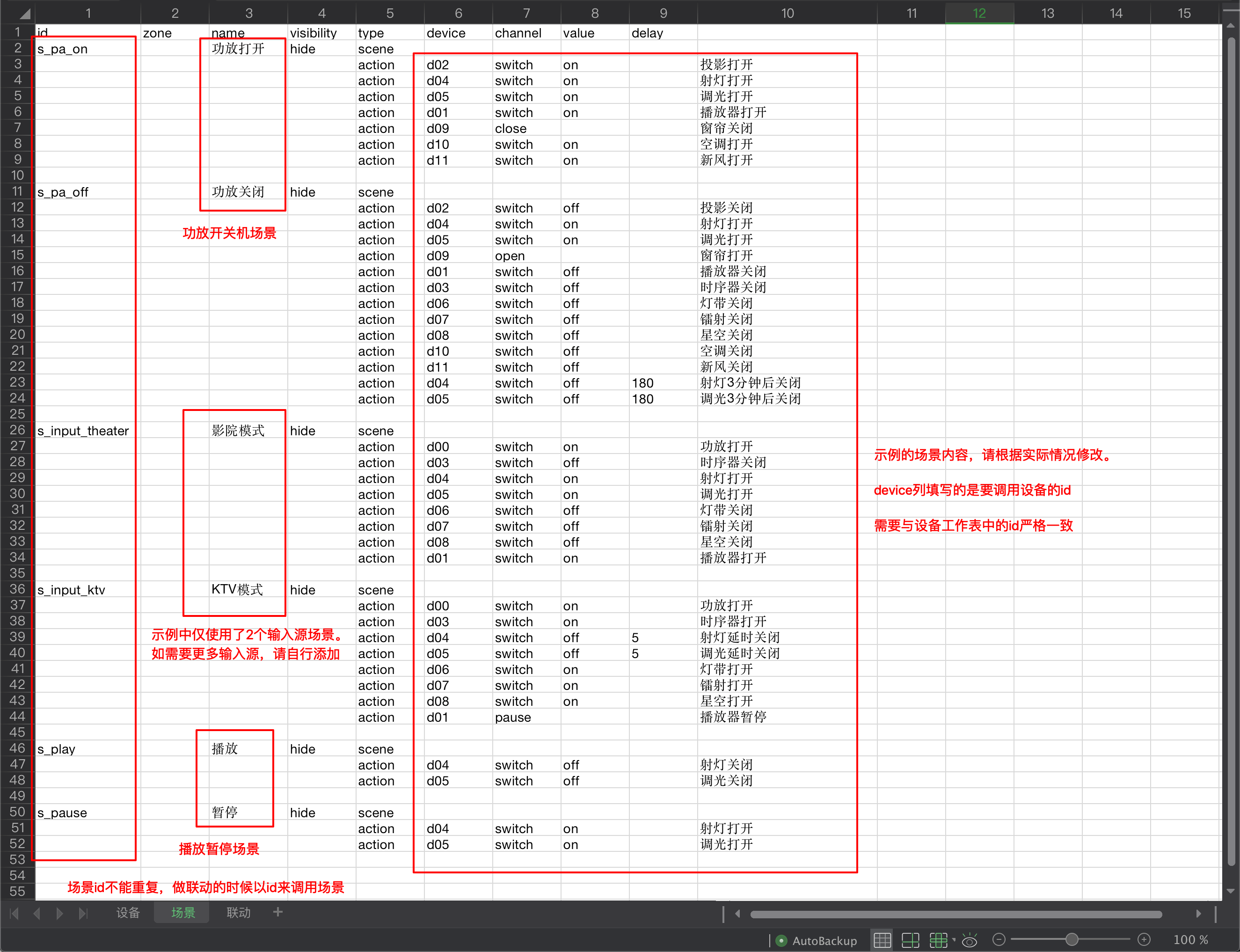Switch to the 联动 sheet tab
The width and height of the screenshot is (1240, 952).
coord(239,913)
